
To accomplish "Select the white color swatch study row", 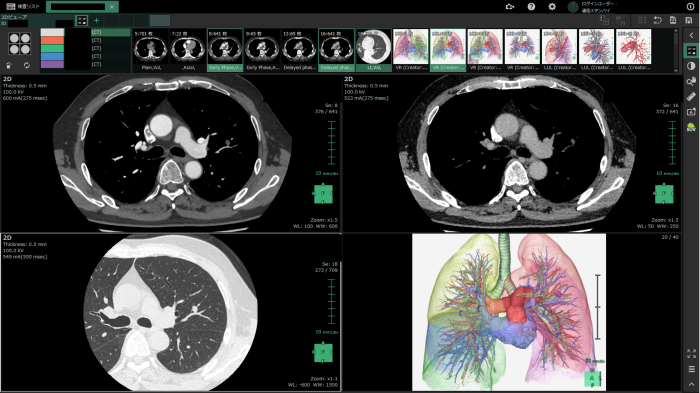I will [52, 32].
